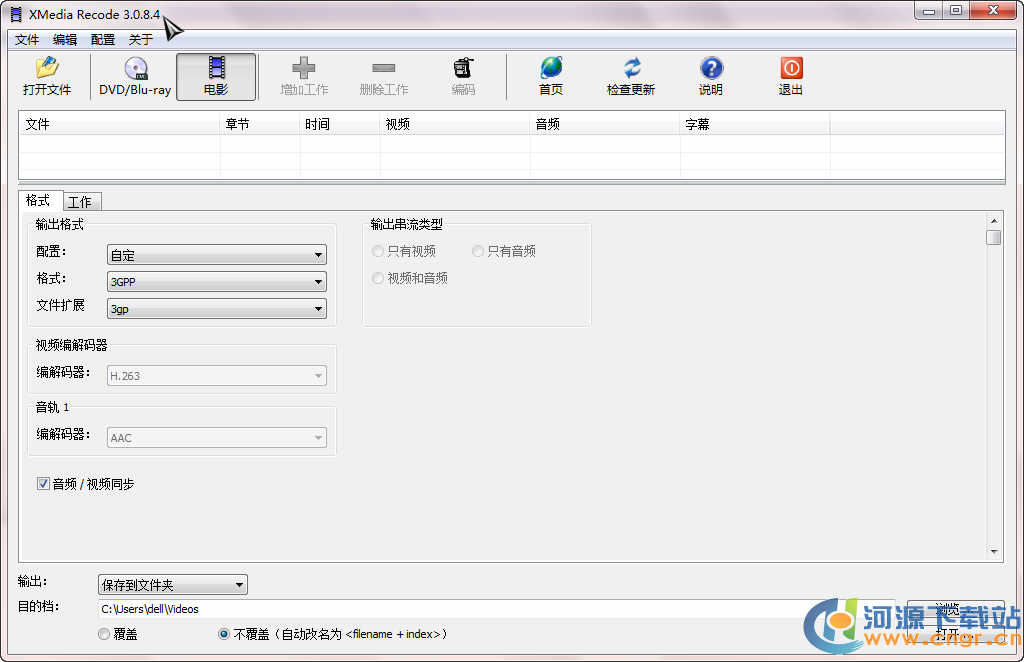Open the 首页 homepage globe icon

click(x=551, y=68)
